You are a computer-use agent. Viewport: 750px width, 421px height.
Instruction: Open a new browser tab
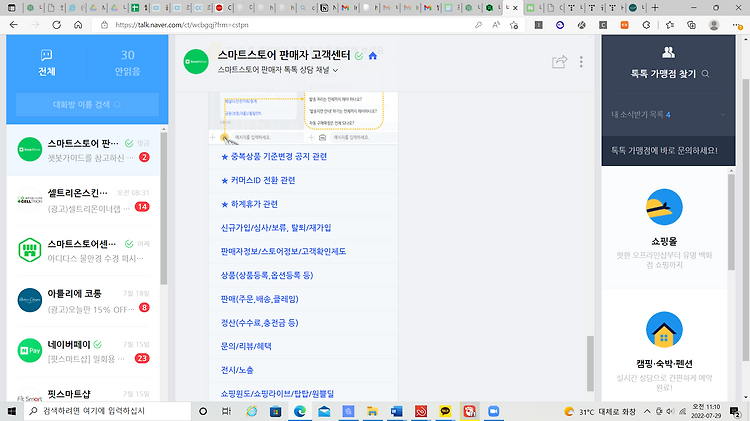tap(655, 8)
